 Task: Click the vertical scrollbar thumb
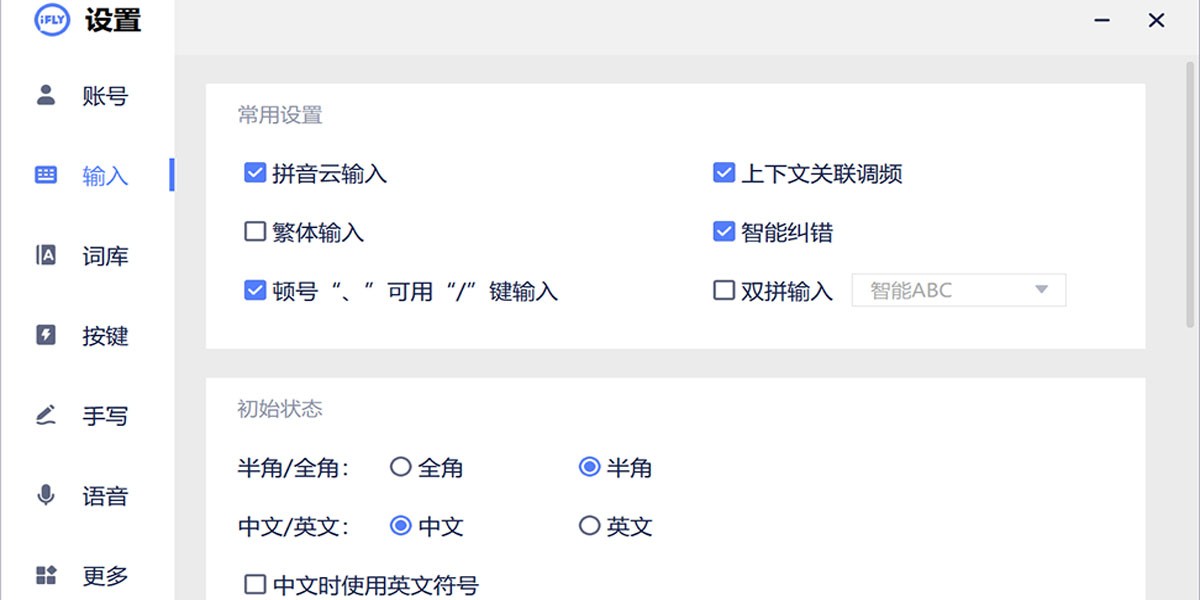pos(1189,193)
